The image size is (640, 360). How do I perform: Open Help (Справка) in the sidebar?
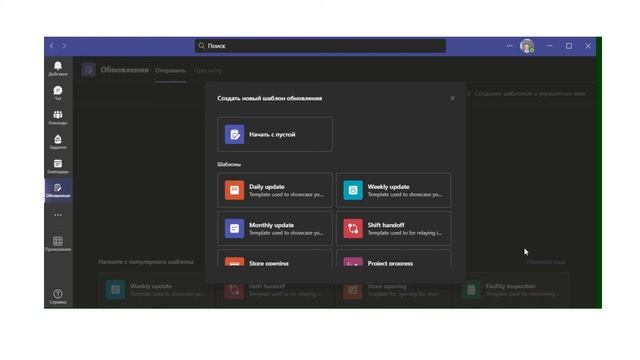(58, 296)
